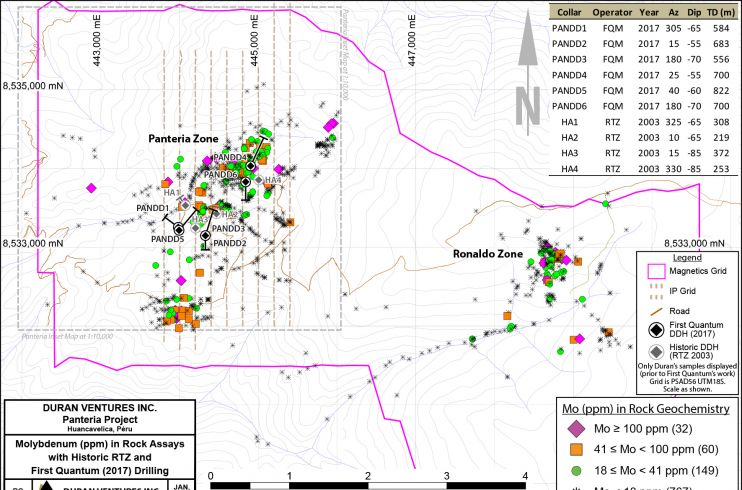
Task: Click HA1 in the collar table
Action: click(570, 122)
